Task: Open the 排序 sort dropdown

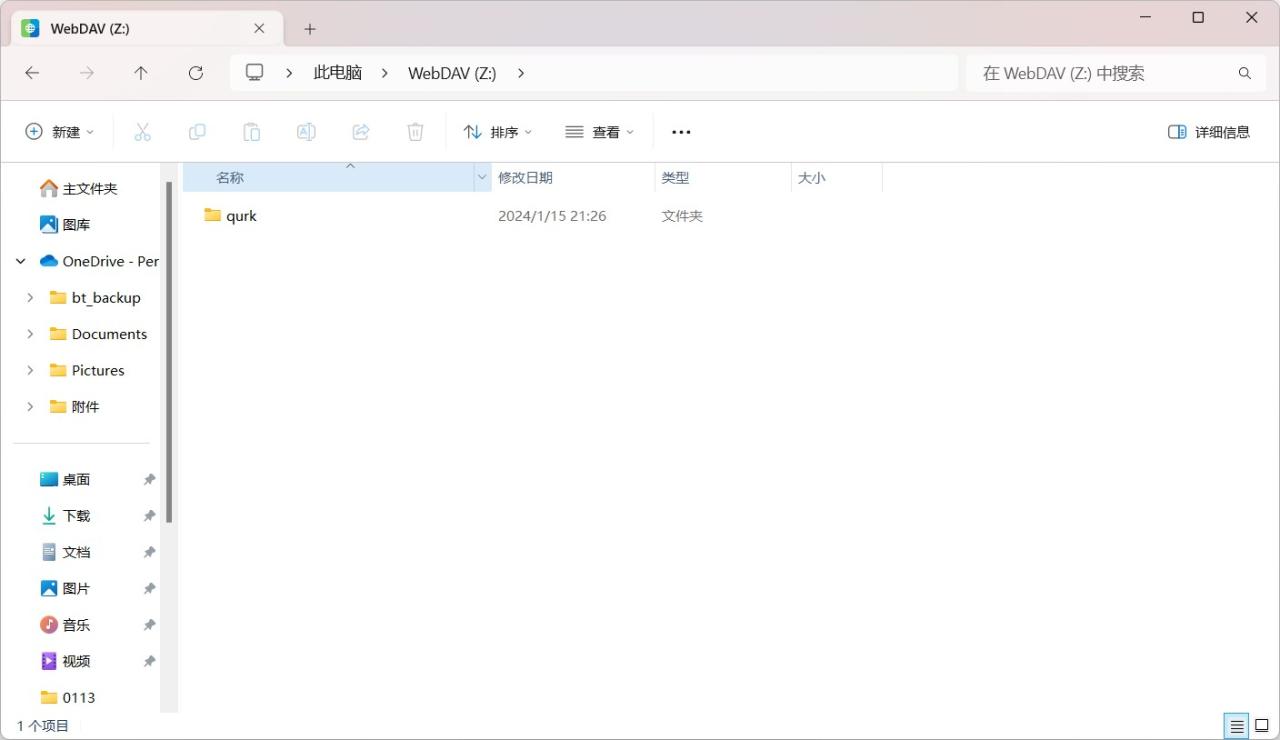Action: coord(498,132)
